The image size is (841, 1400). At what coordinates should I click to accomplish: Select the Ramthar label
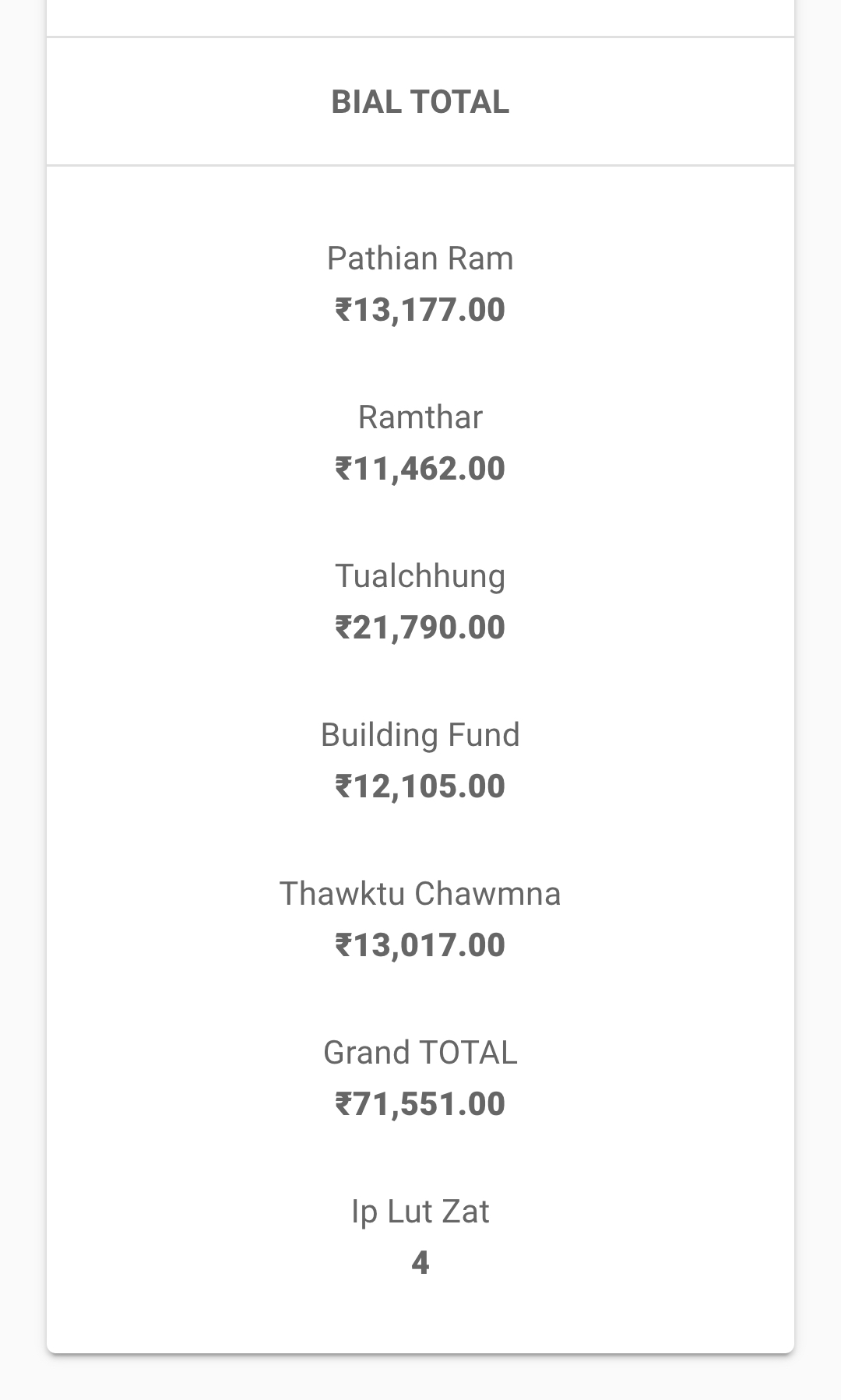[x=420, y=417]
